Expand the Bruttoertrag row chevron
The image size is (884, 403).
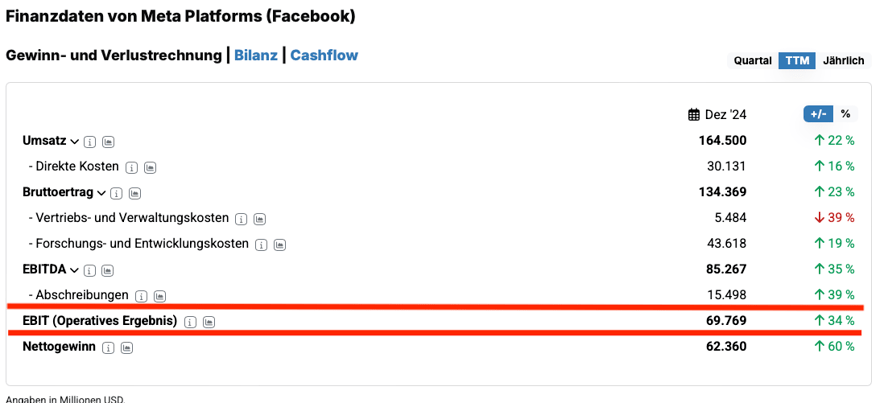coord(101,193)
